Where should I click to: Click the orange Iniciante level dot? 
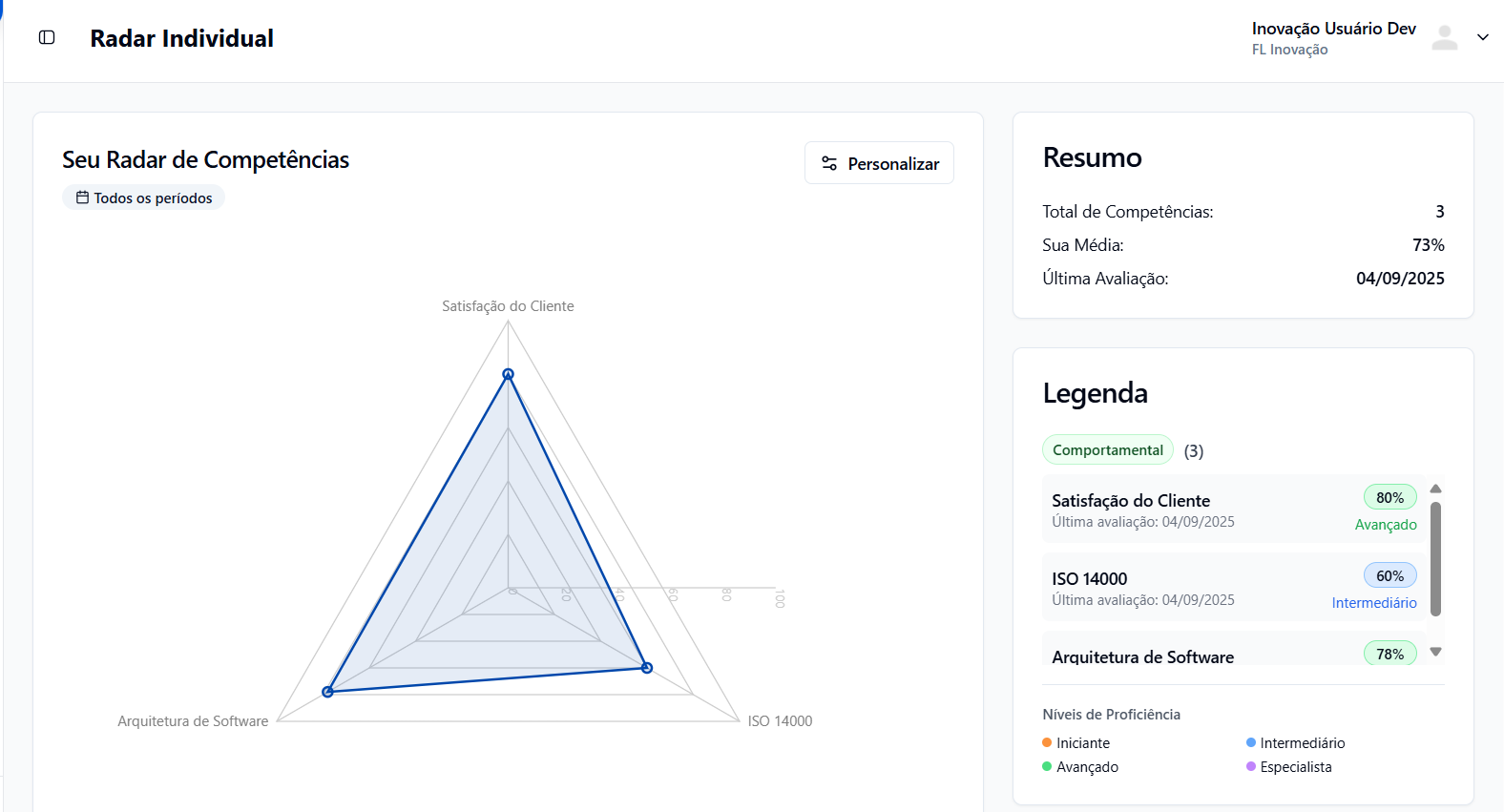[1047, 742]
